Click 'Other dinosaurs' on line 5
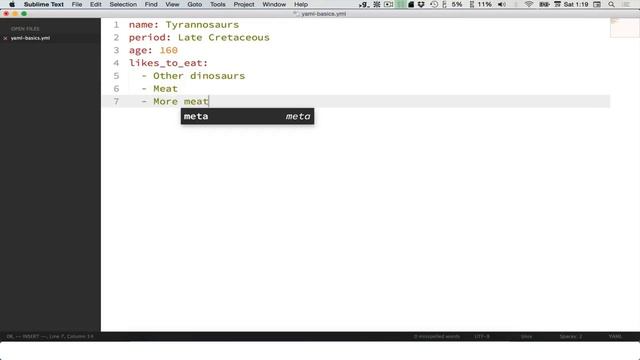The width and height of the screenshot is (640, 360). pos(199,76)
